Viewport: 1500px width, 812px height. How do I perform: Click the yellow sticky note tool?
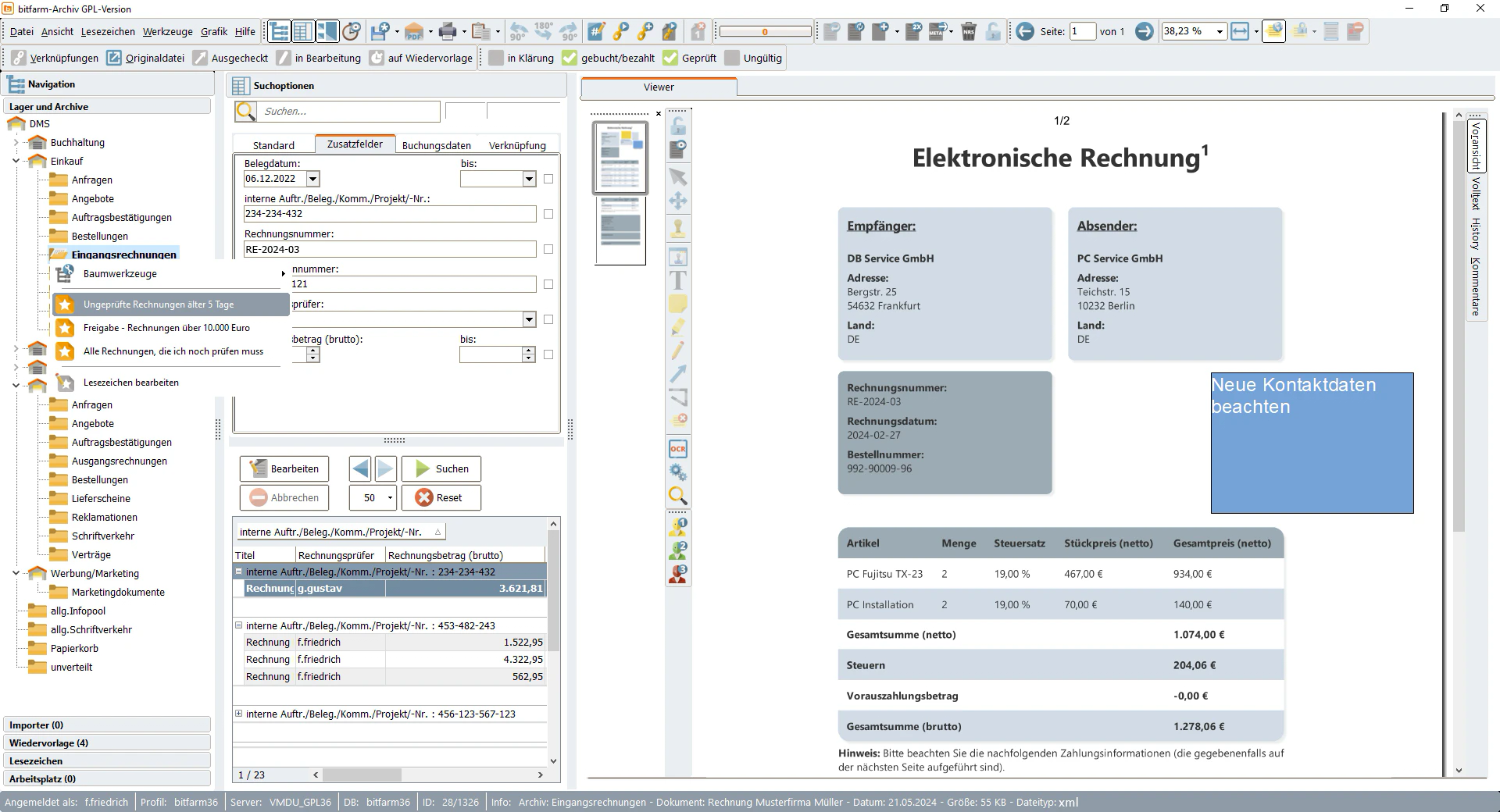click(x=677, y=304)
